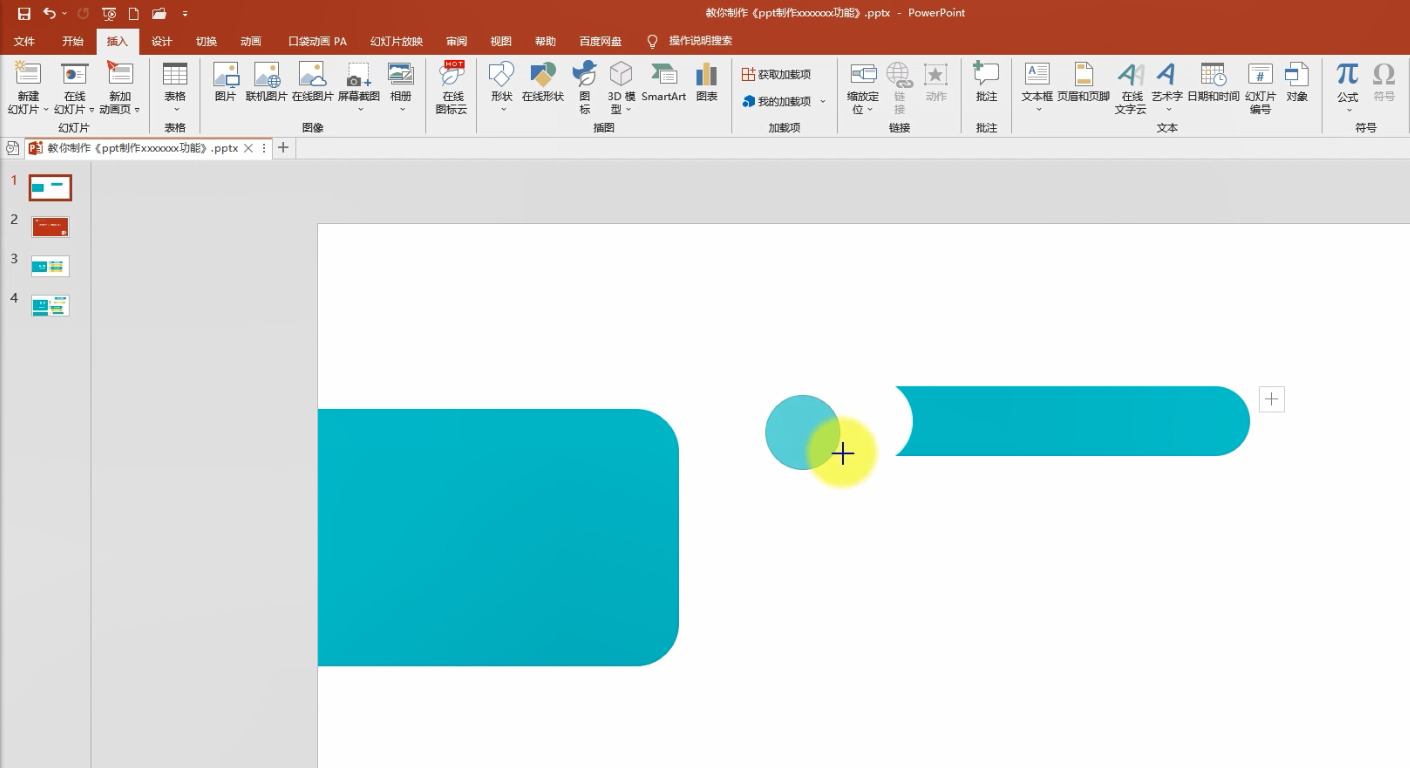
Task: Open file folder icon in quick access toolbar
Action: pyautogui.click(x=159, y=13)
